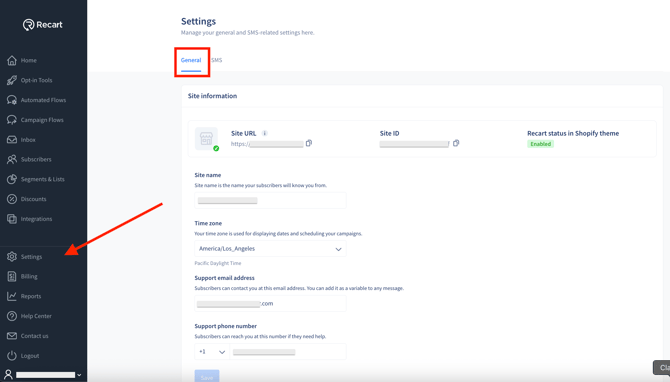Click the Logout power icon

tap(12, 356)
